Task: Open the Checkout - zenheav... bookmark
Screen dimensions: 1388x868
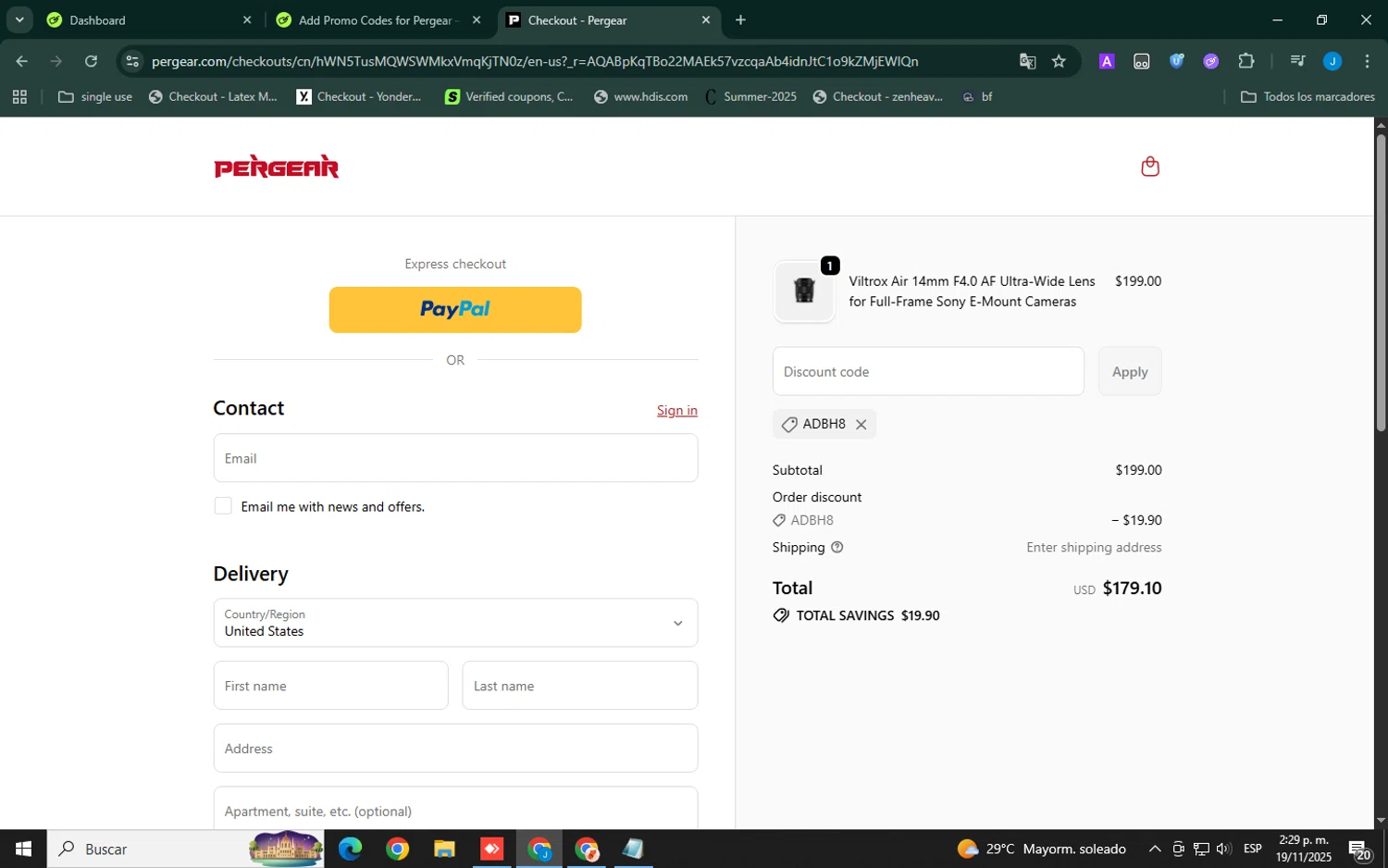Action: pyautogui.click(x=878, y=97)
